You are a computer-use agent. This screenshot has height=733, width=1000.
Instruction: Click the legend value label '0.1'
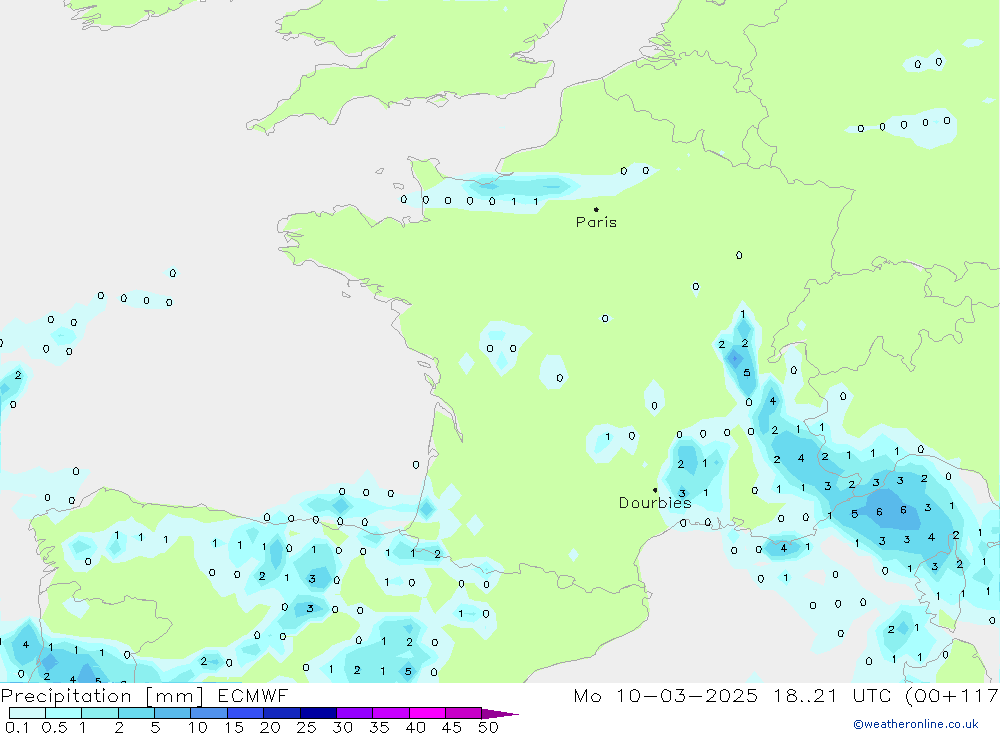click(17, 727)
